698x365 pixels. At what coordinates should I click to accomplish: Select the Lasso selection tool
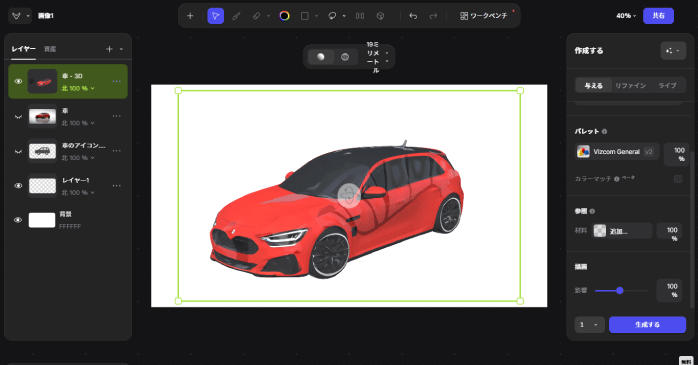333,16
